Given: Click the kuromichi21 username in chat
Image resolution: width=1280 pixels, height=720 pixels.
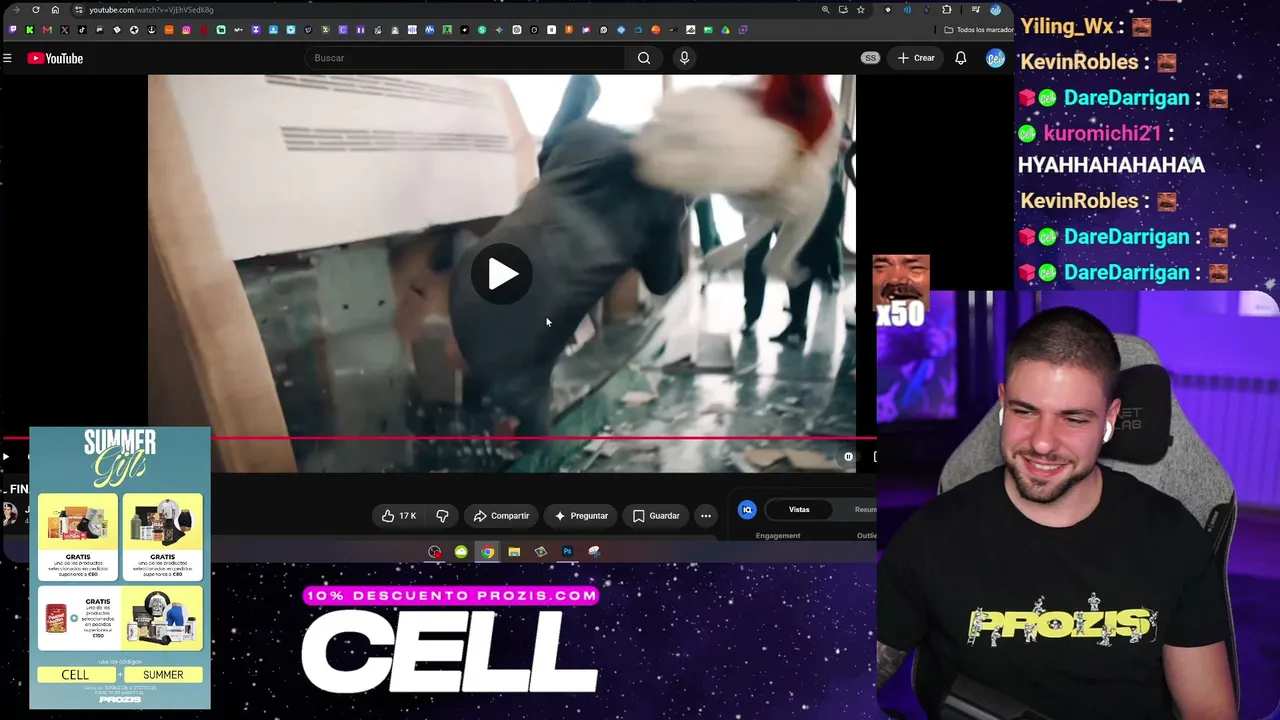Looking at the screenshot, I should click(x=1102, y=133).
